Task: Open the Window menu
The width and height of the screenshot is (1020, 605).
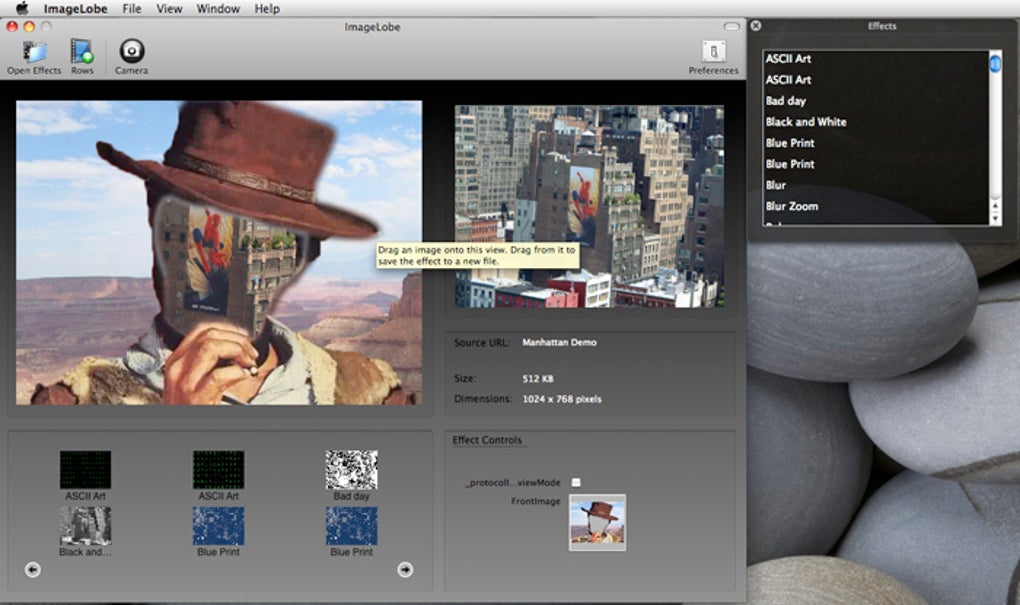Action: coord(218,8)
